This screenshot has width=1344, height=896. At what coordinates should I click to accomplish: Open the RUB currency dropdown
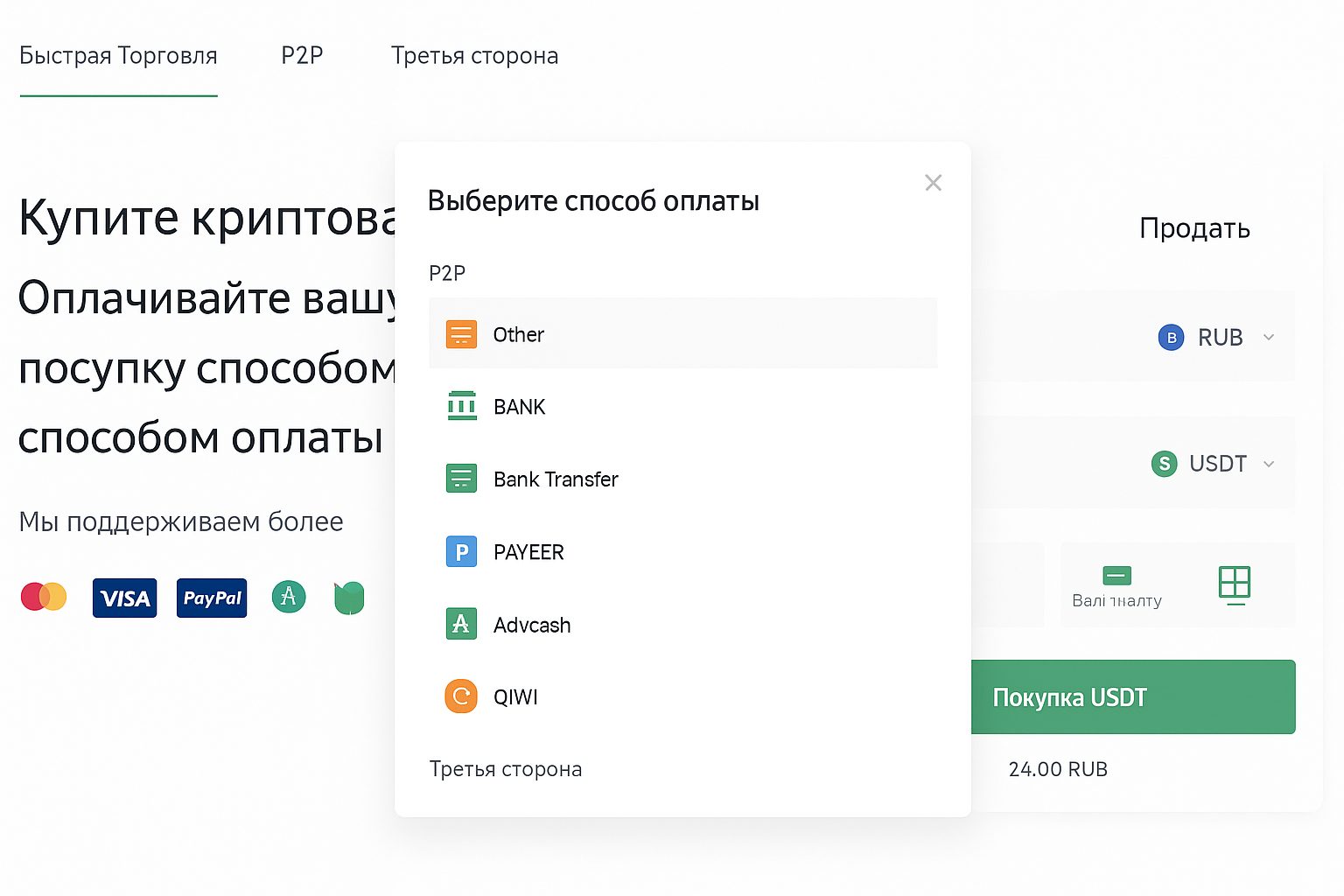click(1216, 338)
